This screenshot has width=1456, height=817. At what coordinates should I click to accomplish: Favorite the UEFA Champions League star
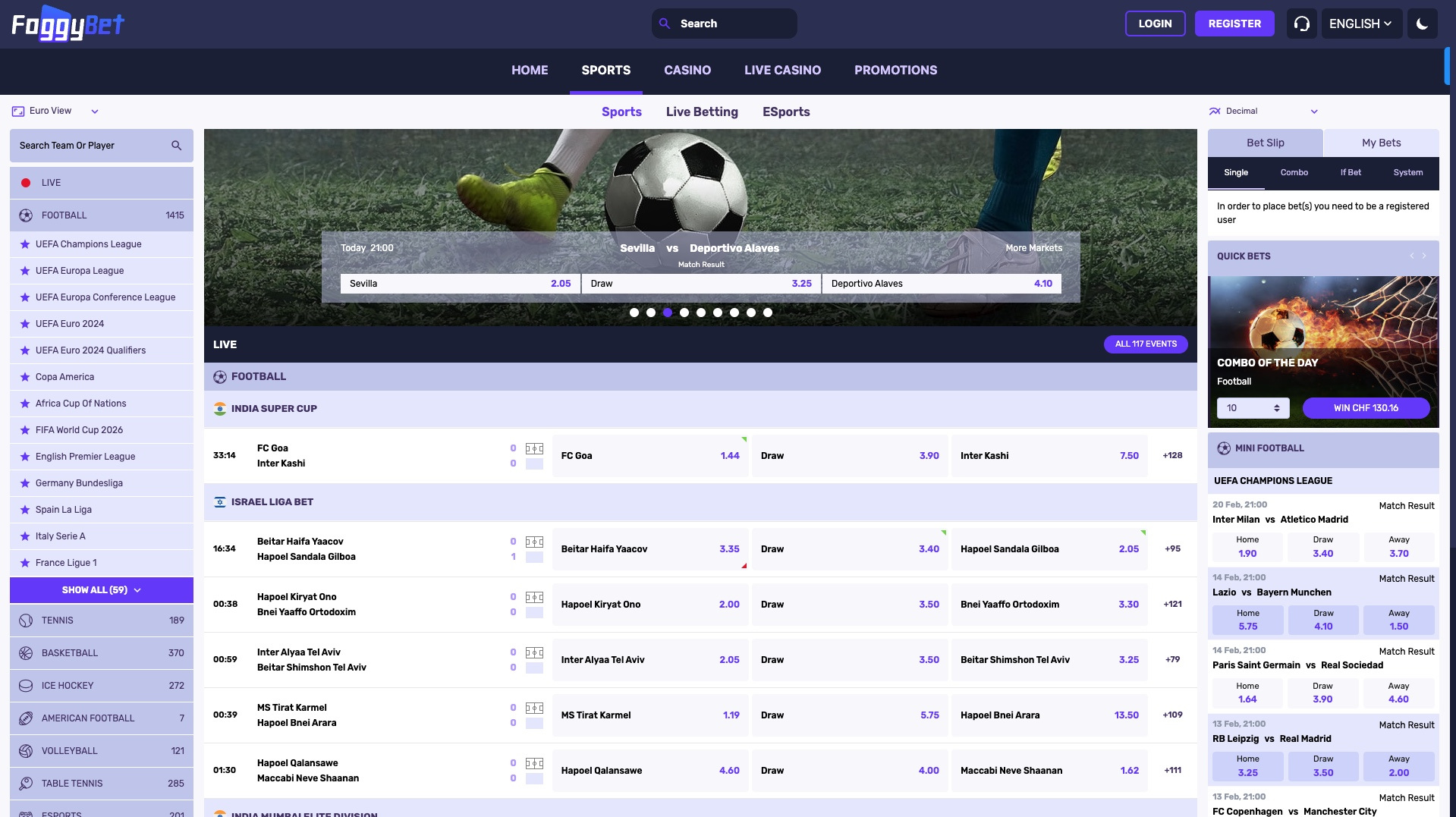point(24,244)
